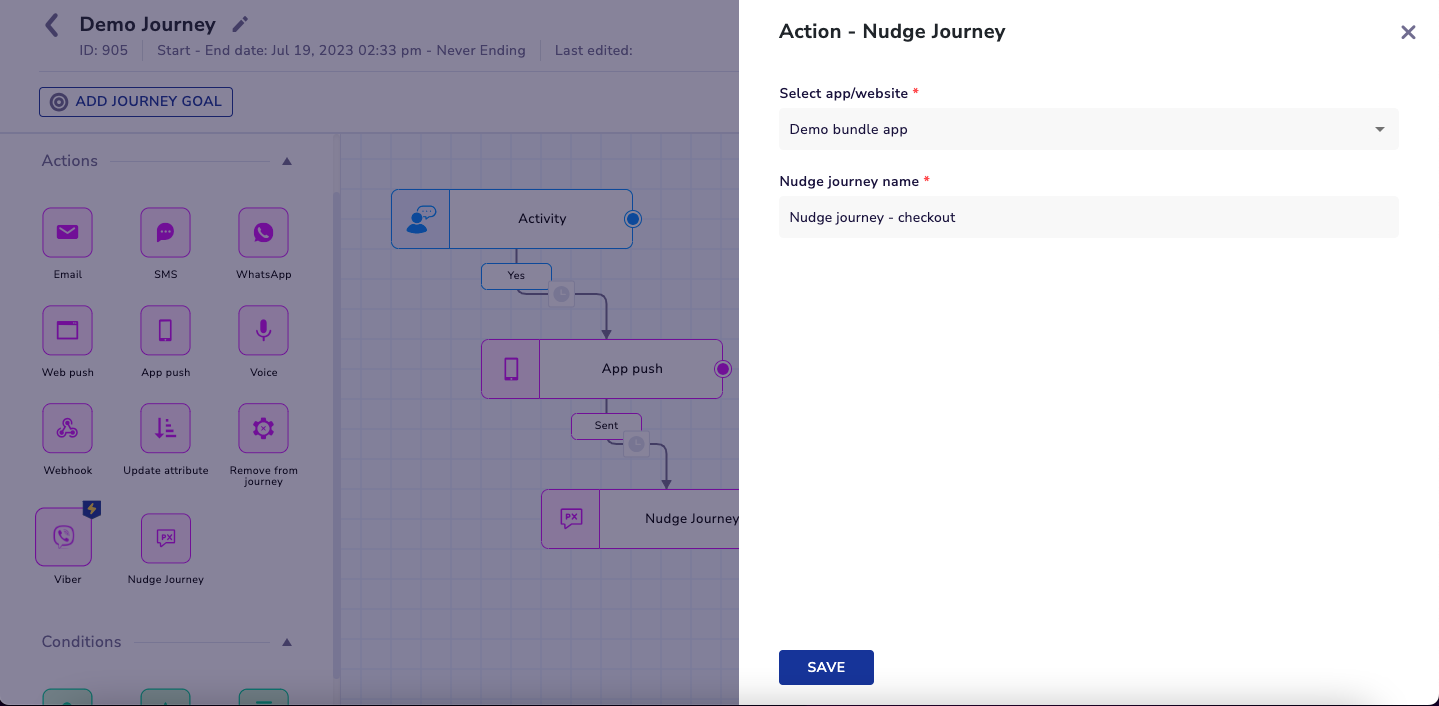Click the Yes branch label
Screen dimensions: 1439x706
tap(516, 276)
